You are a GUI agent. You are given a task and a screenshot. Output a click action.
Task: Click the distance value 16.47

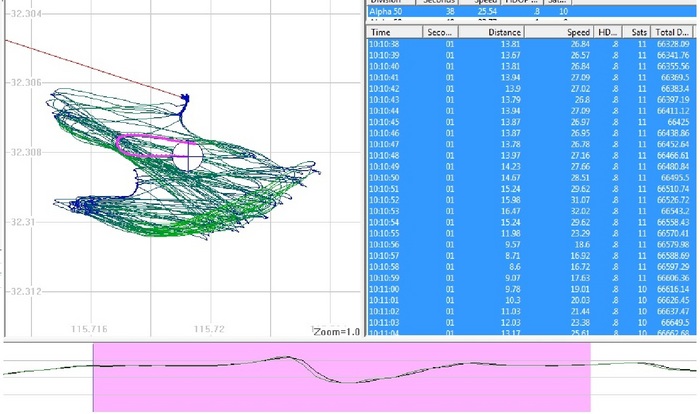pos(511,211)
